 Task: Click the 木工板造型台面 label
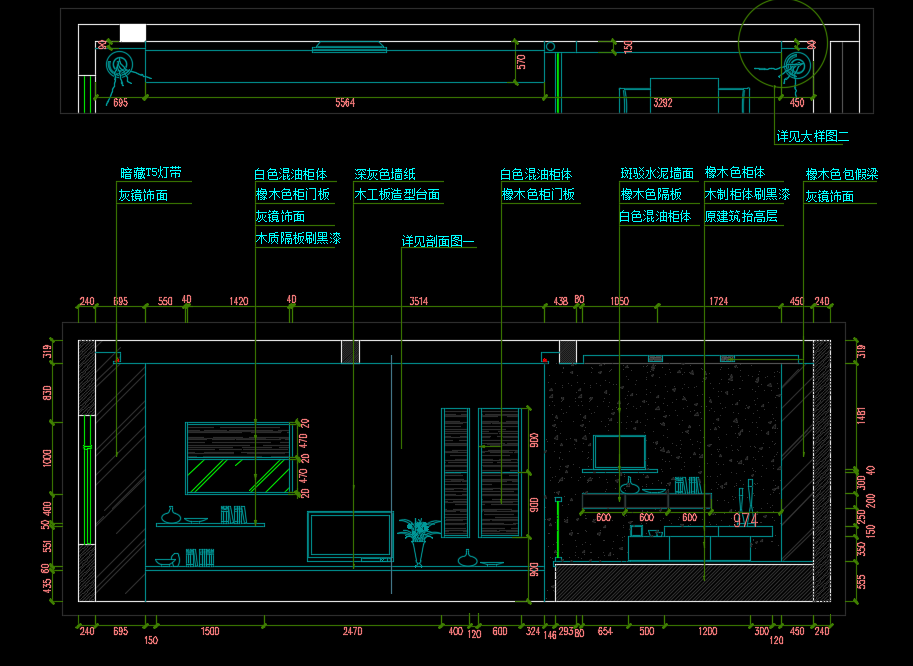397,194
